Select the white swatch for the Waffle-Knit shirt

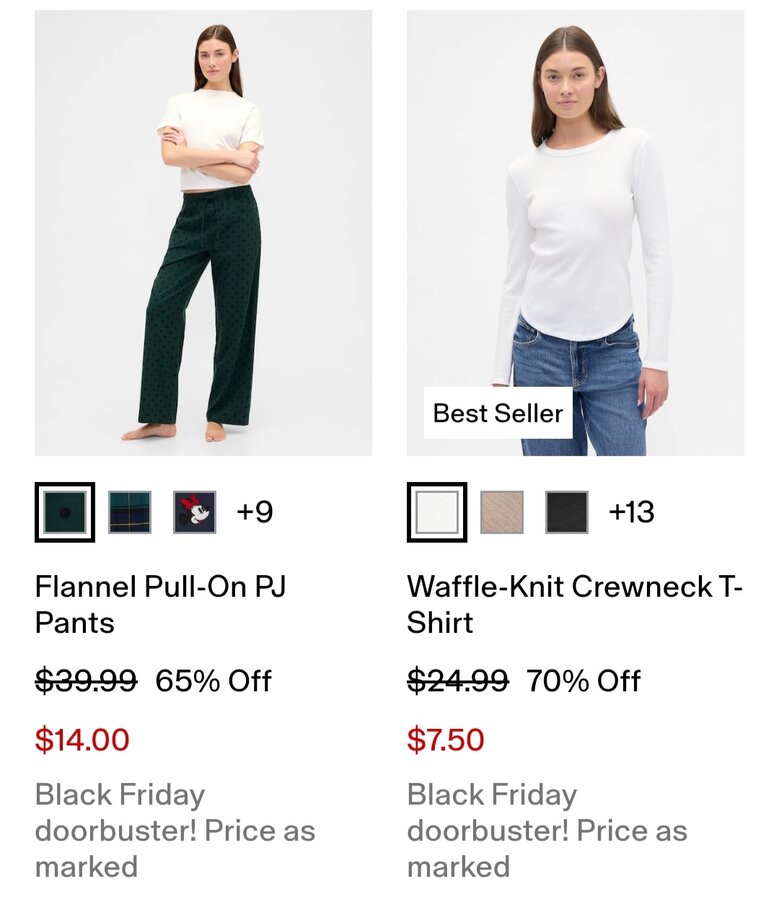[x=437, y=512]
